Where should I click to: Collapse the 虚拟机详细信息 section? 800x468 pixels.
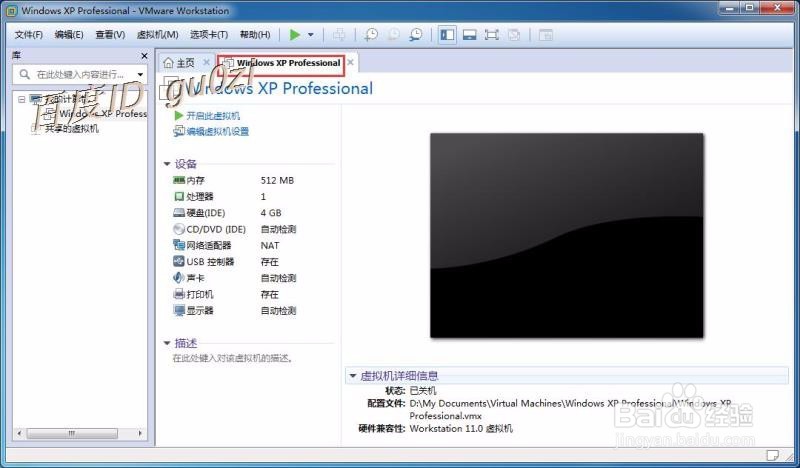(352, 376)
